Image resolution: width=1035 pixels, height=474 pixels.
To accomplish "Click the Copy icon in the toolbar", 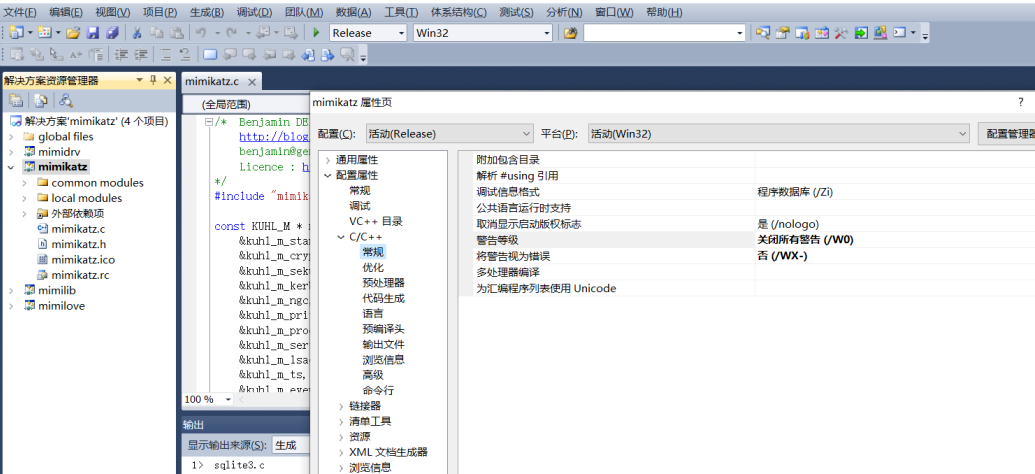I will [x=156, y=32].
